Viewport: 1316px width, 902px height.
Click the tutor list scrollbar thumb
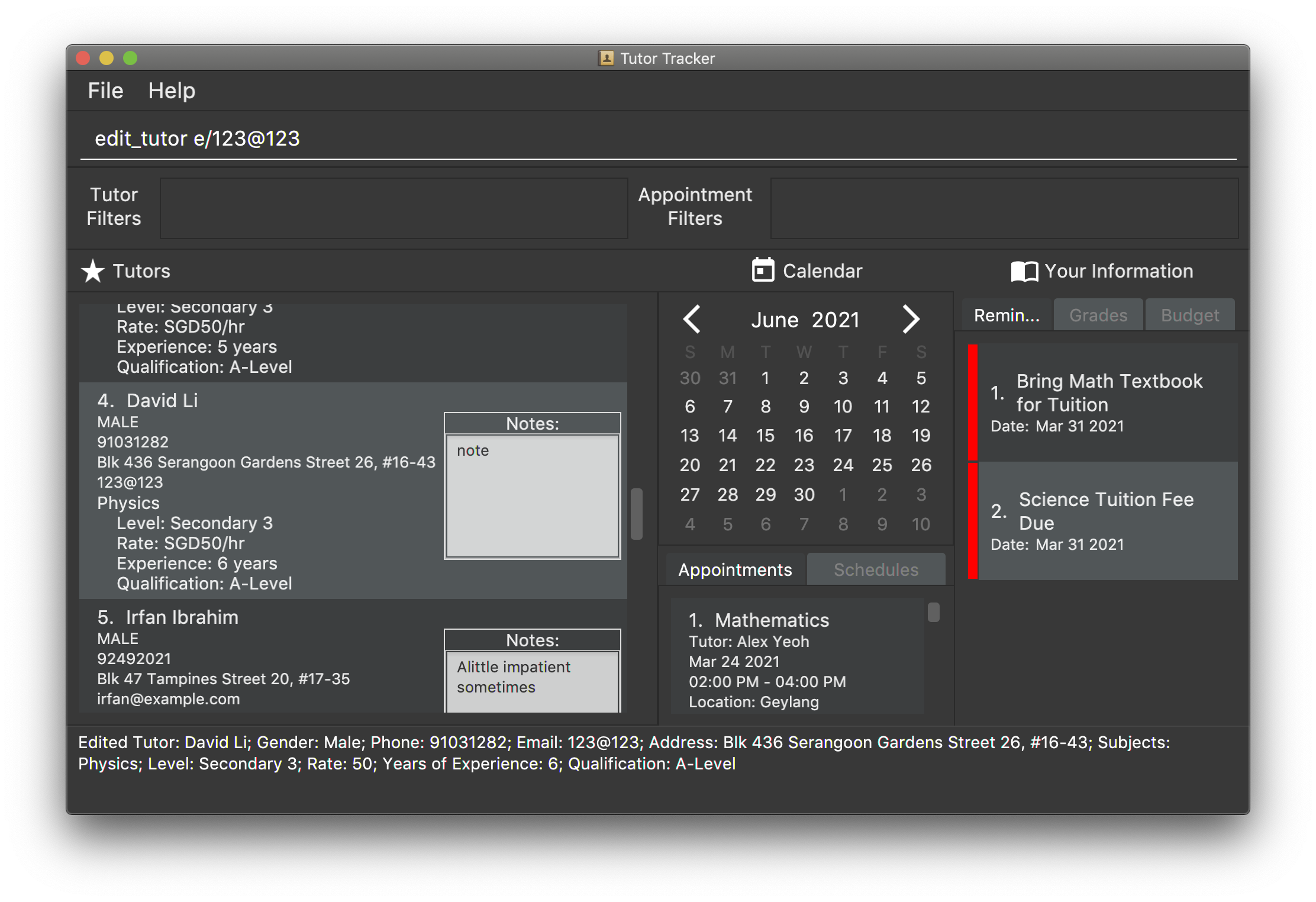point(637,514)
